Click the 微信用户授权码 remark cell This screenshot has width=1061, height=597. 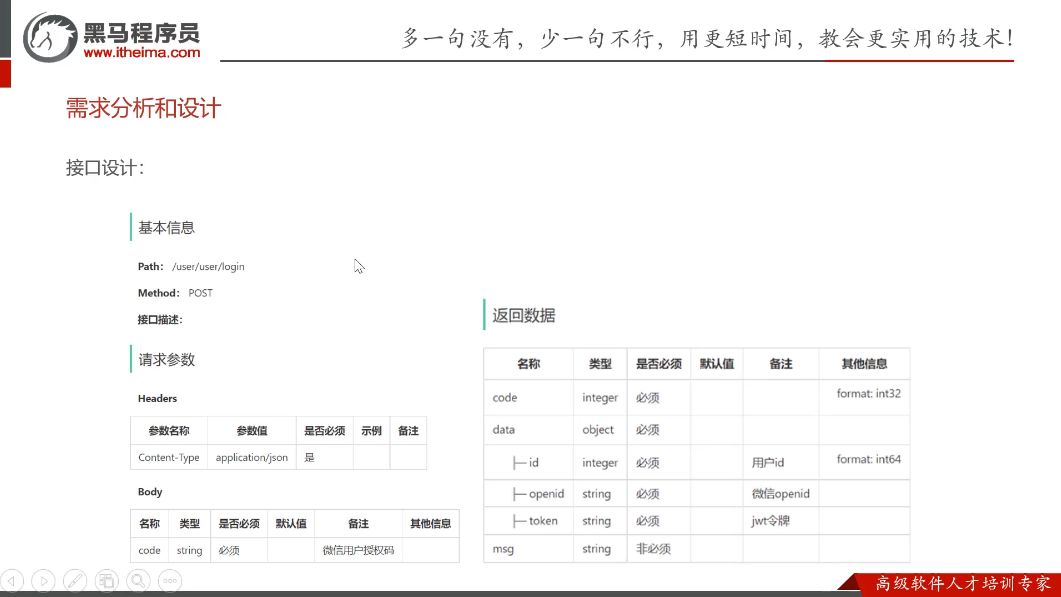pyautogui.click(x=358, y=550)
